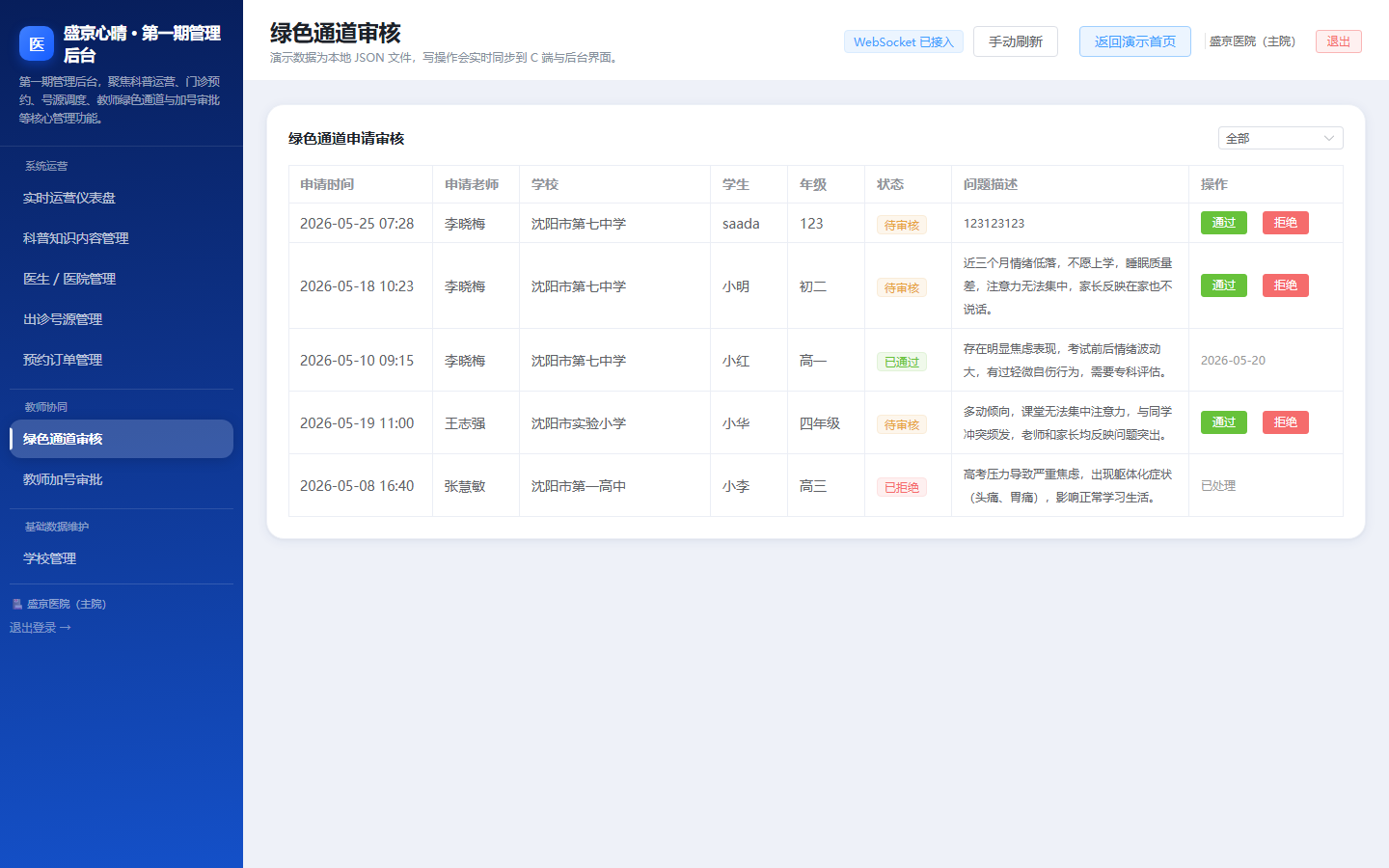Reject 小华's application with 拒绝
This screenshot has width=1389, height=868.
click(1285, 422)
